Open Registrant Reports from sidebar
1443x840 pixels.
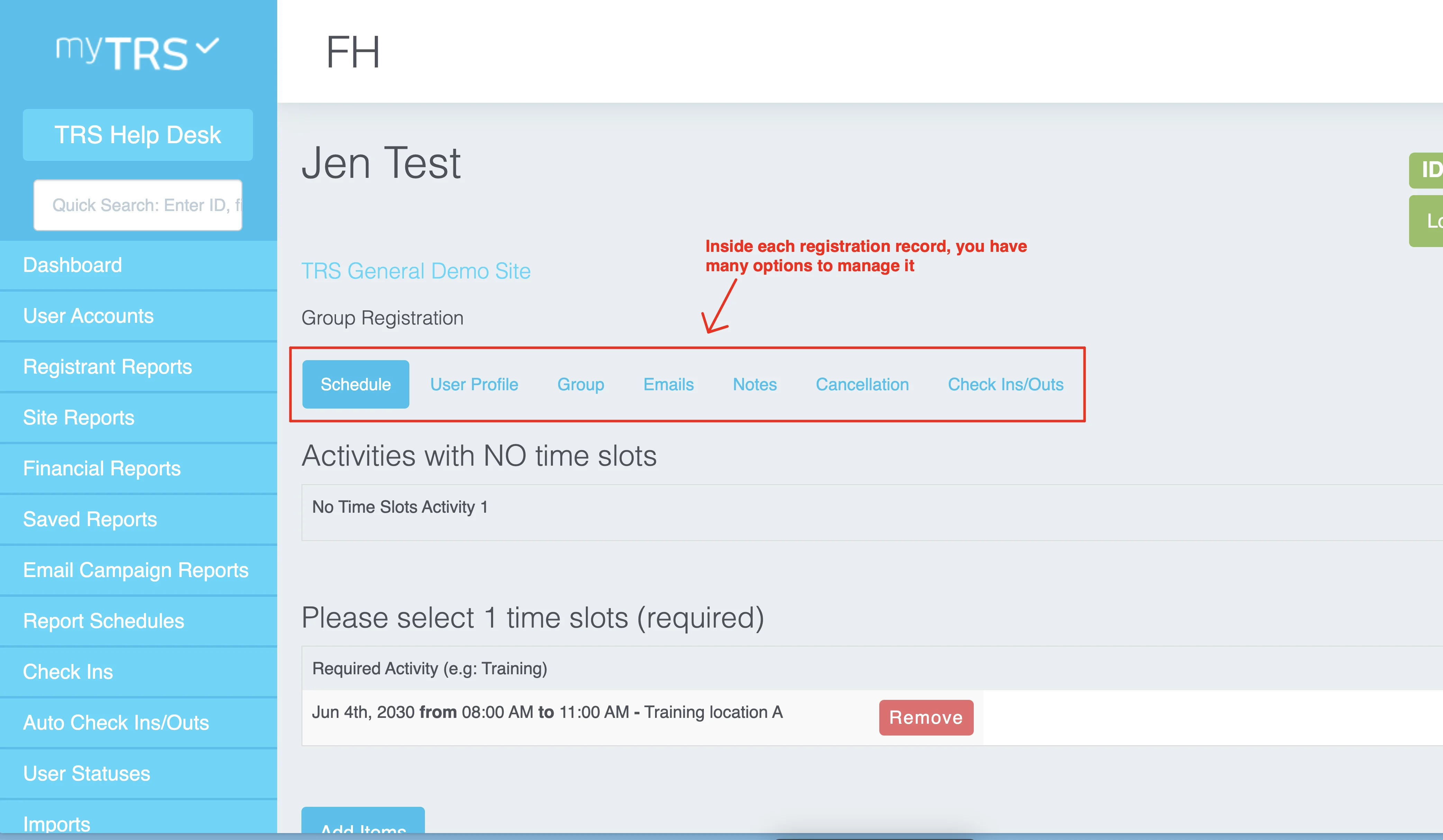coord(138,367)
